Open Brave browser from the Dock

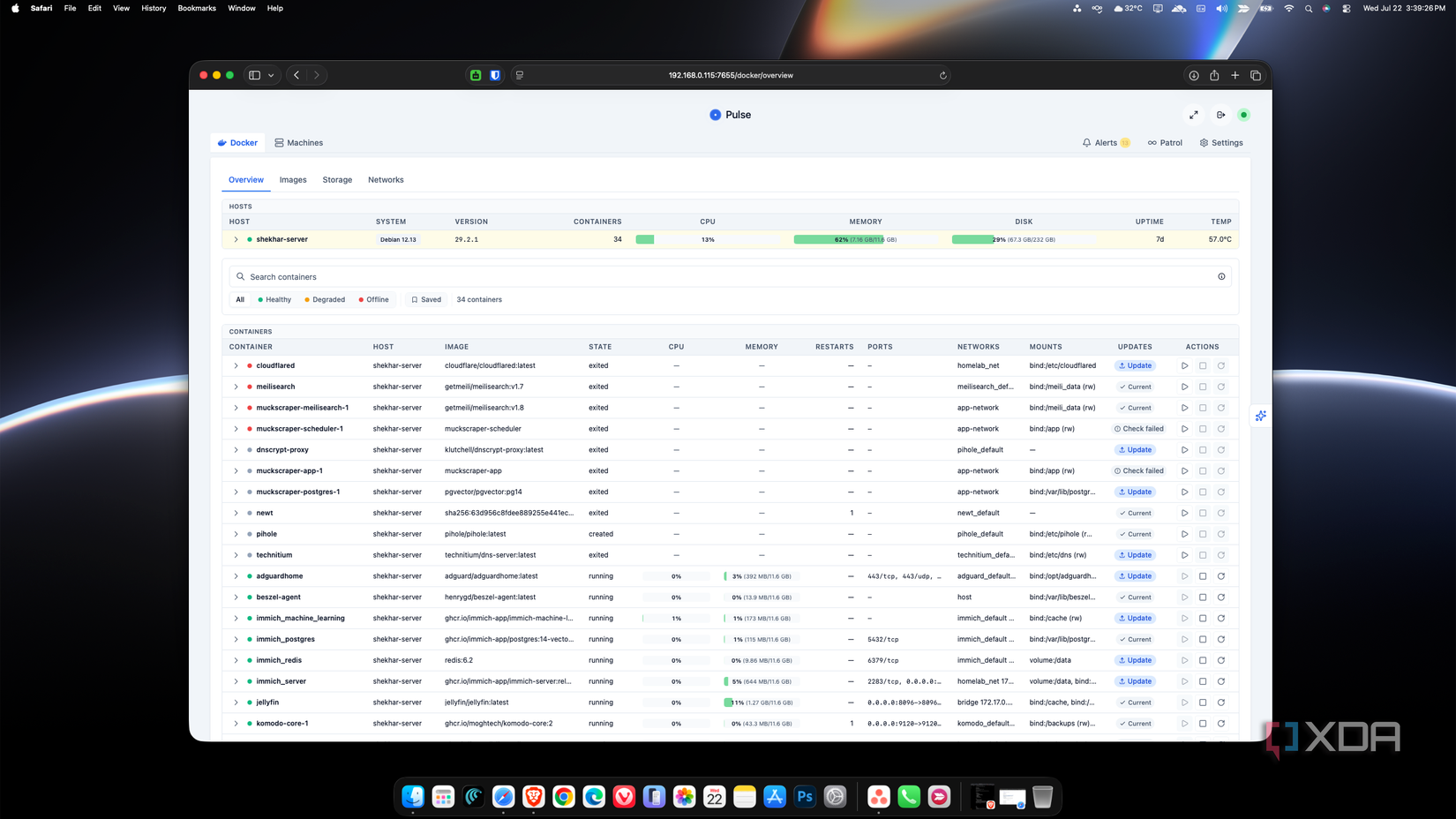534,796
